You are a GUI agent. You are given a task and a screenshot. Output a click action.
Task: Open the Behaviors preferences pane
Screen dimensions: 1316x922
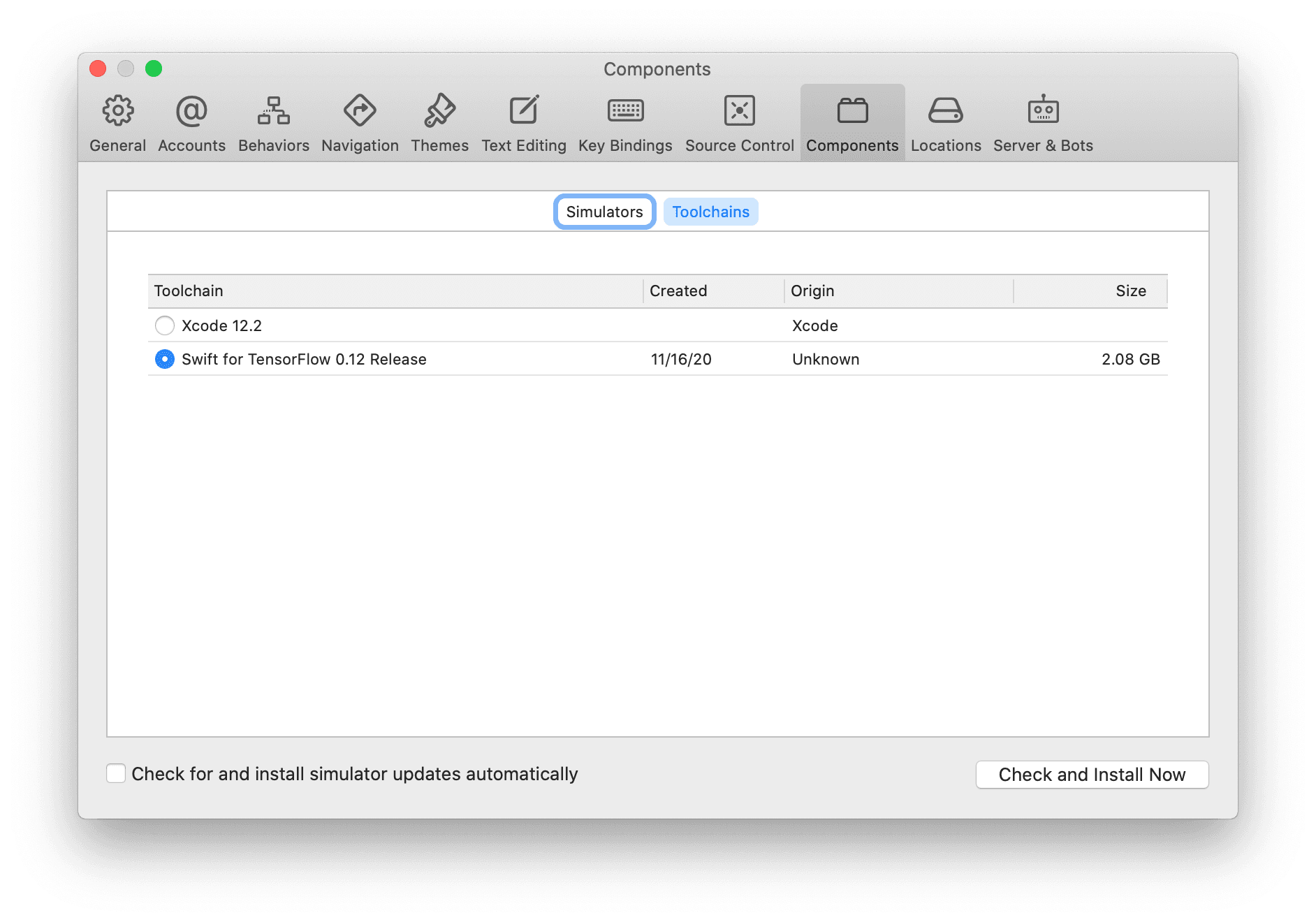tap(273, 123)
